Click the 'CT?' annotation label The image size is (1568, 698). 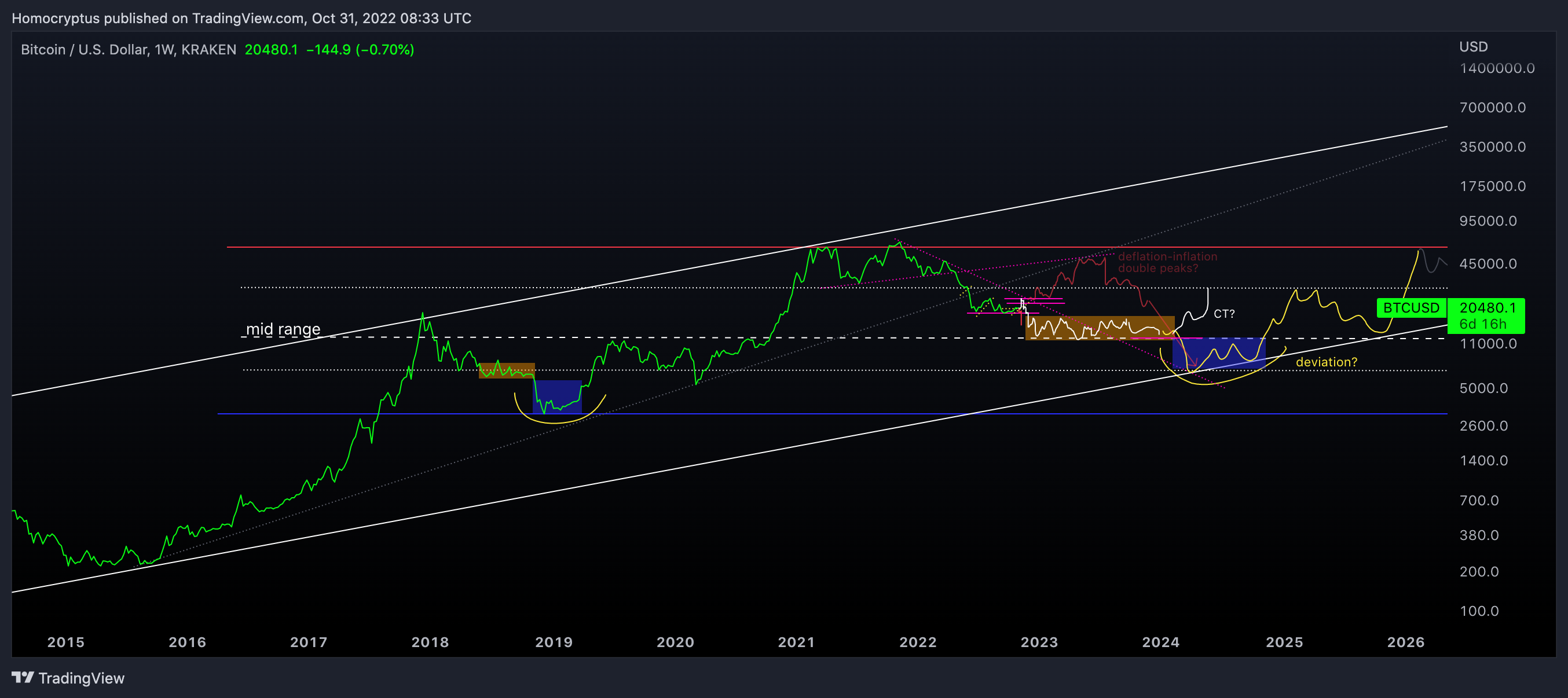pyautogui.click(x=1224, y=314)
